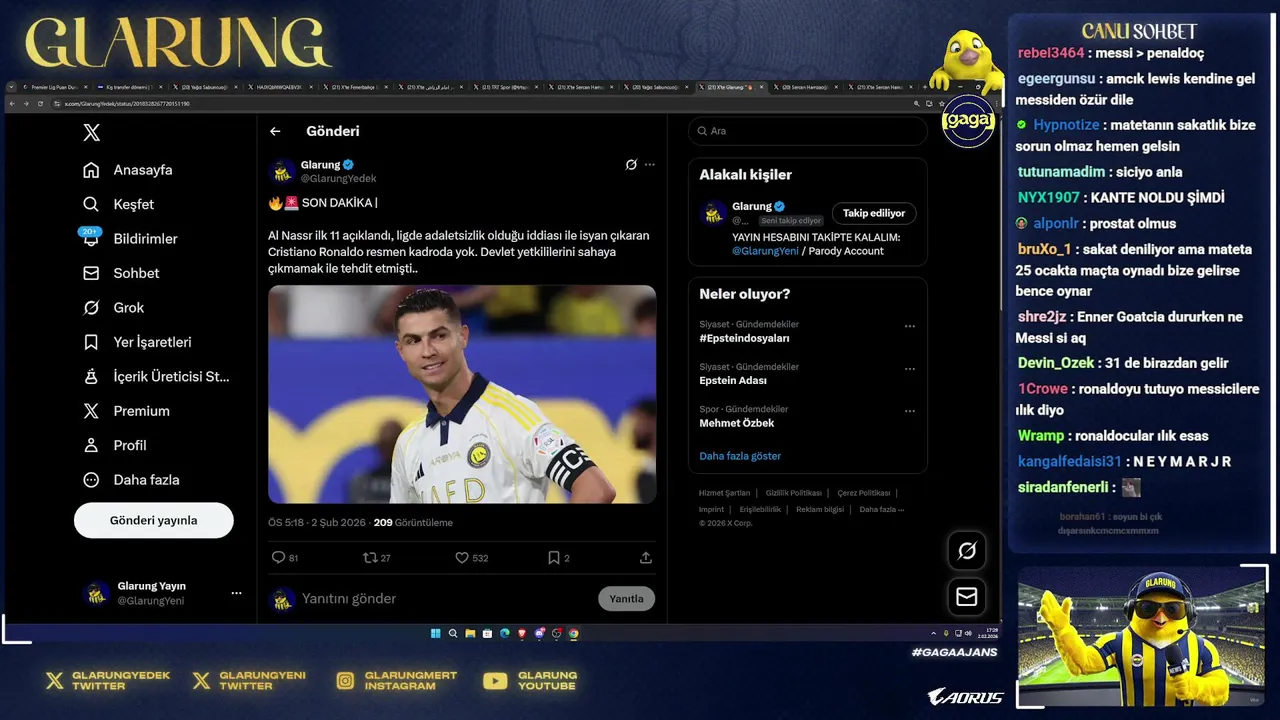Open Sohbet messages
The height and width of the screenshot is (720, 1280).
(x=121, y=273)
